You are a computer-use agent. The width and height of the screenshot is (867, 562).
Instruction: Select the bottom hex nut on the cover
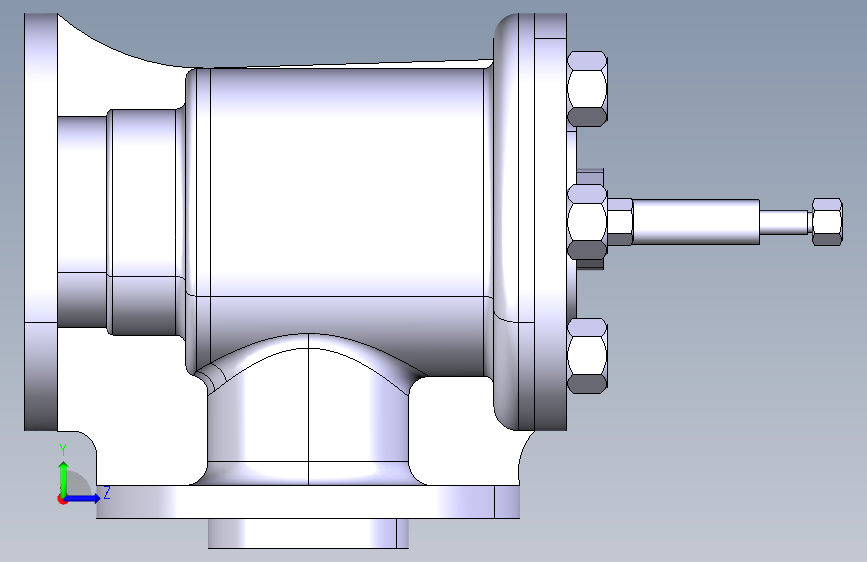point(587,356)
